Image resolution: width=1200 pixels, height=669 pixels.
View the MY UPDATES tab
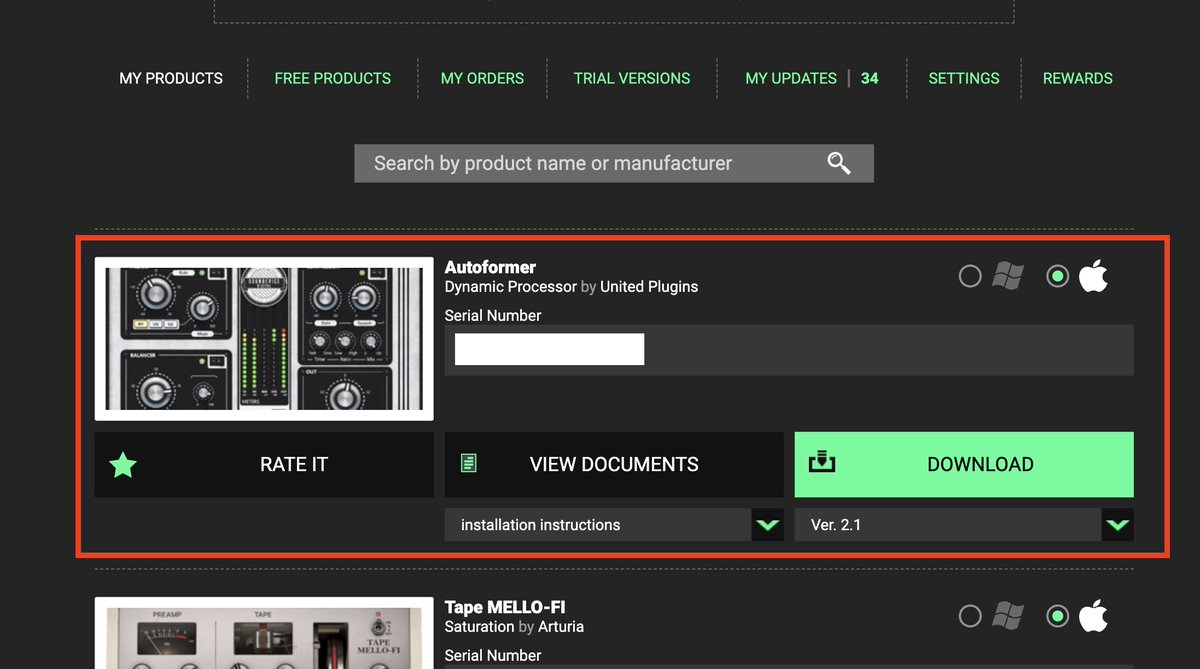click(x=791, y=78)
